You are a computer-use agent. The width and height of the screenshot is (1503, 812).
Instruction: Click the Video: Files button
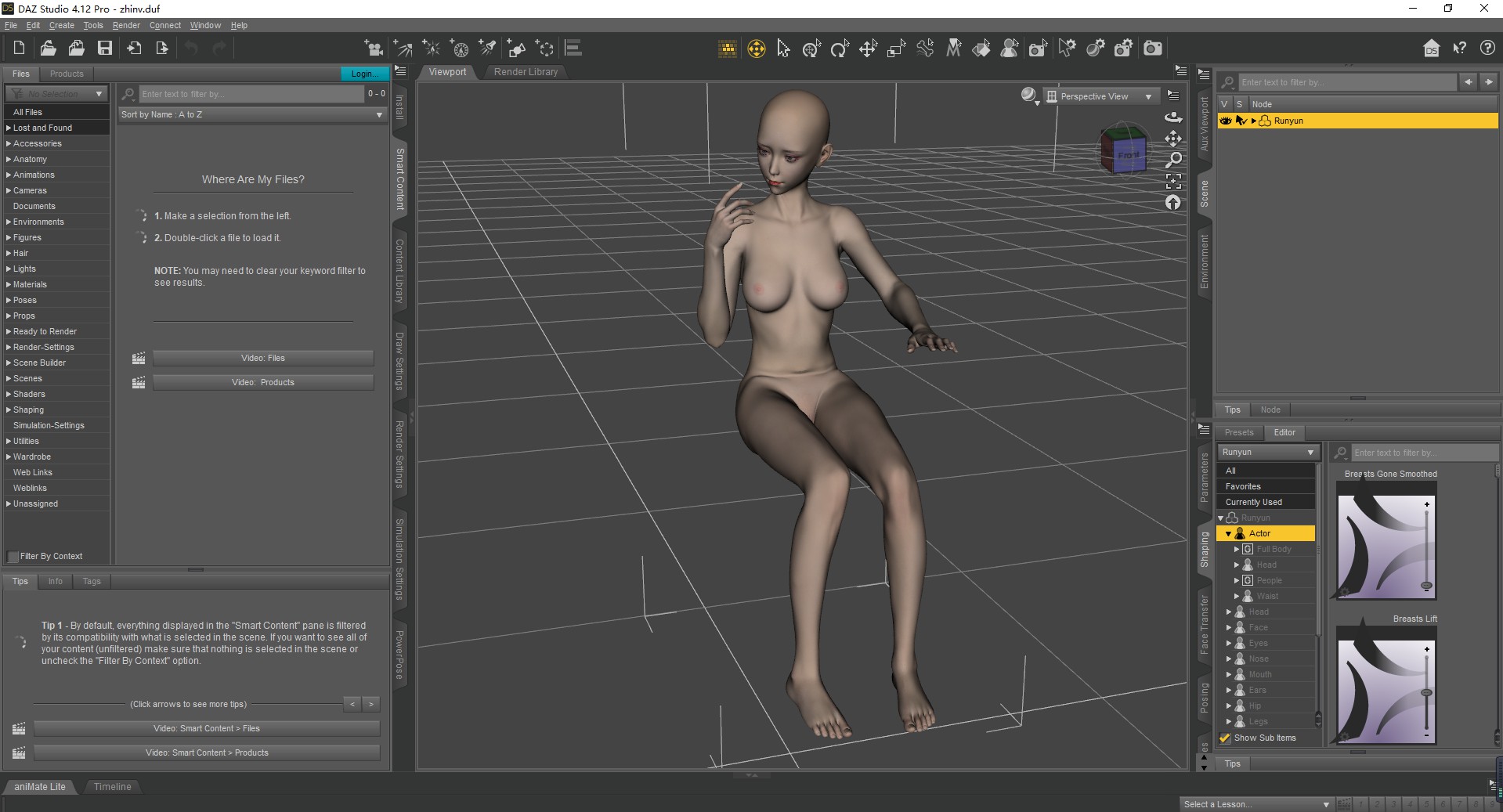point(263,359)
